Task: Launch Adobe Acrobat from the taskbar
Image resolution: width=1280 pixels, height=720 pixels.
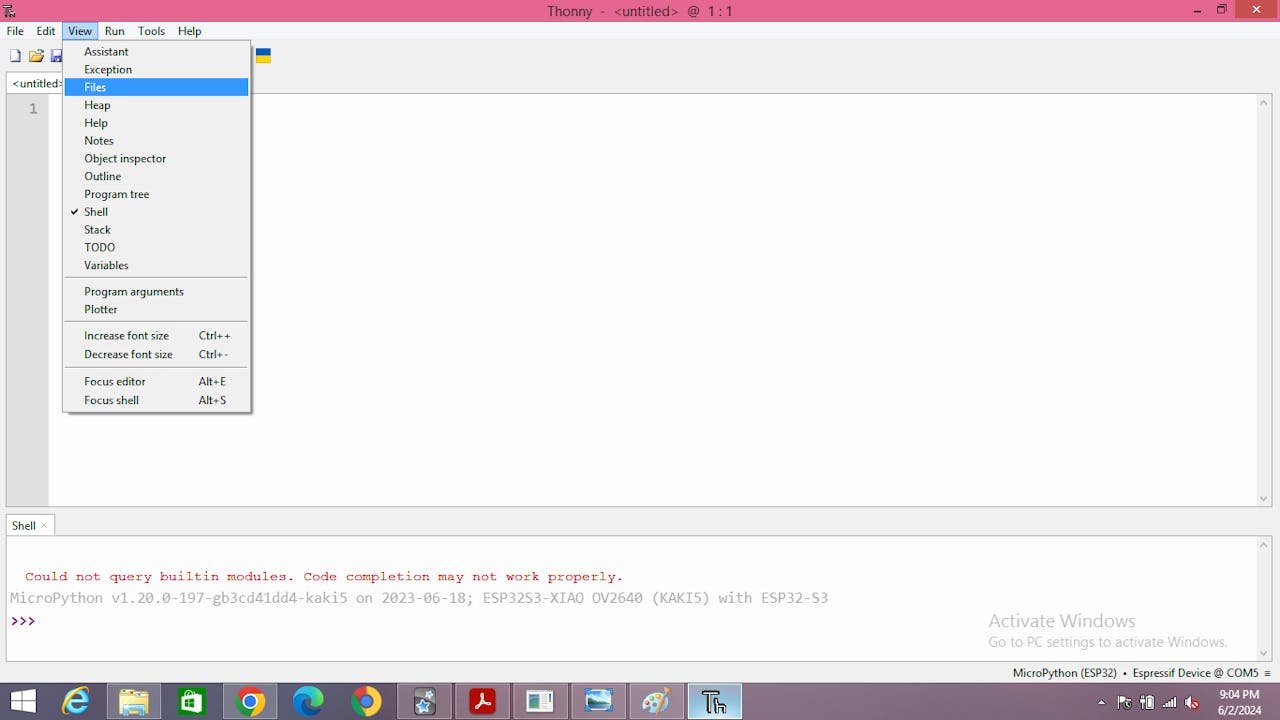Action: [x=482, y=702]
